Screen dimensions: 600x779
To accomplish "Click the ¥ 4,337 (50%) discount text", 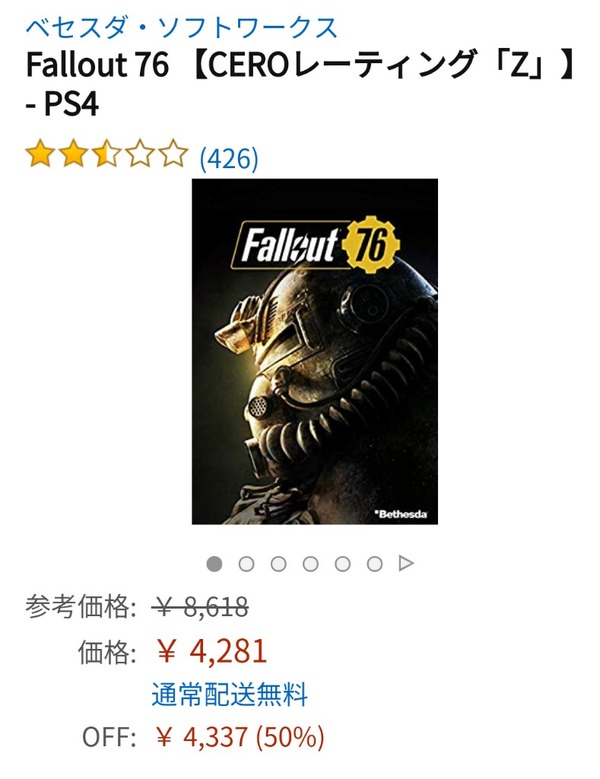I will click(x=240, y=737).
